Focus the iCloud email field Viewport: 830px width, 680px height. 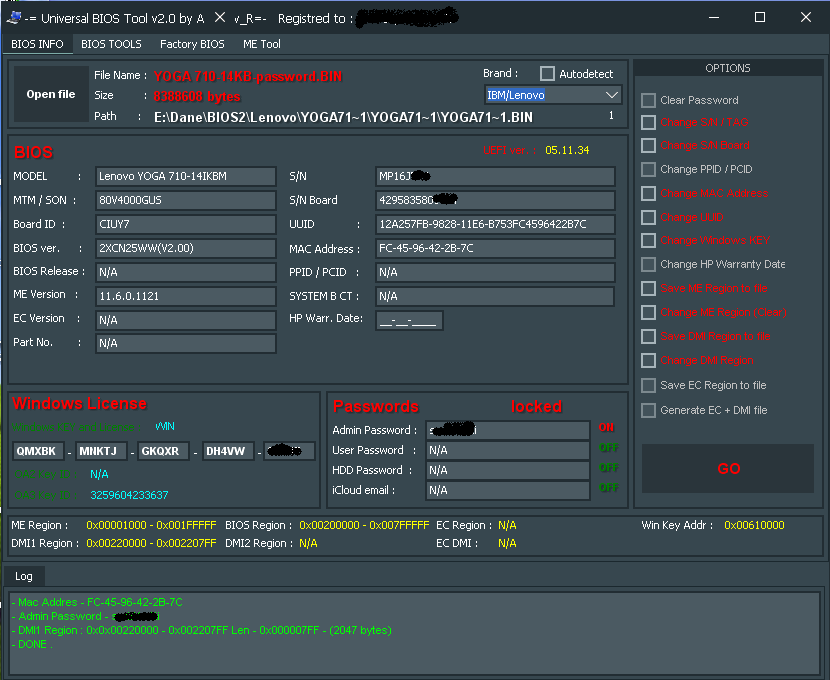(508, 490)
